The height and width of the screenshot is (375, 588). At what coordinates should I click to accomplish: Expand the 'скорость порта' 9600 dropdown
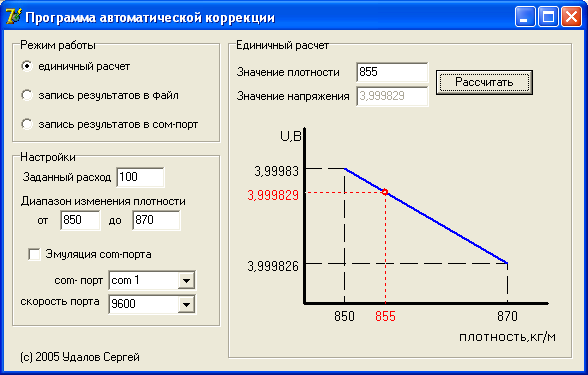click(x=186, y=304)
